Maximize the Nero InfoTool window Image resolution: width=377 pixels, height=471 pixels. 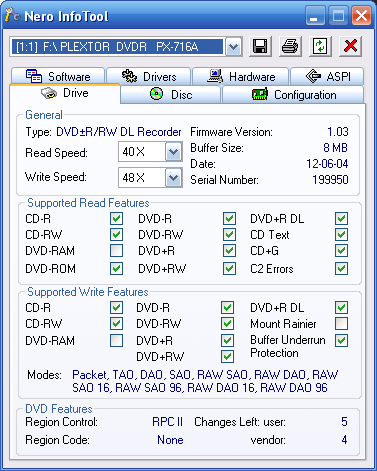click(338, 15)
